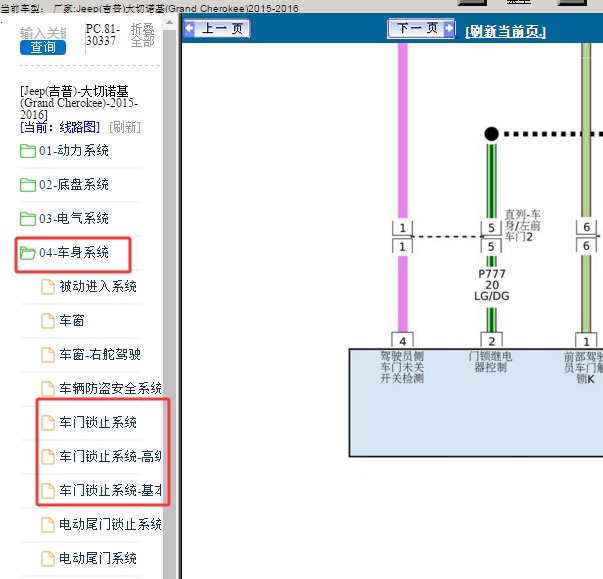Click wire label P777 20 LG/DG
Image resolution: width=603 pixels, height=579 pixels.
point(491,285)
